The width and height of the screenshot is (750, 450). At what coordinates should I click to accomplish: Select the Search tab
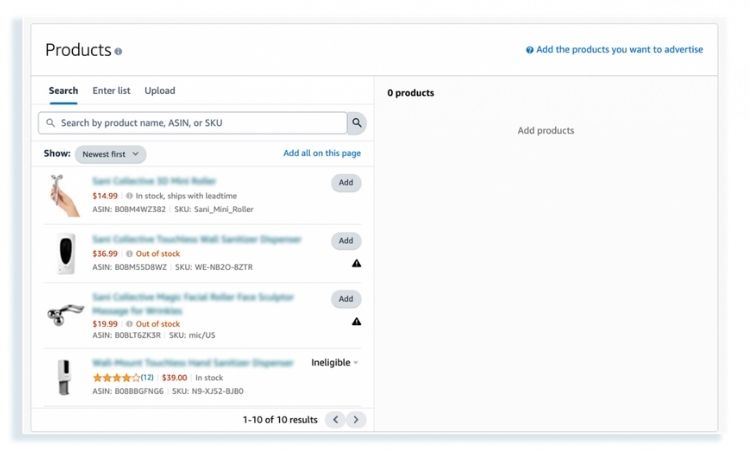coord(63,91)
